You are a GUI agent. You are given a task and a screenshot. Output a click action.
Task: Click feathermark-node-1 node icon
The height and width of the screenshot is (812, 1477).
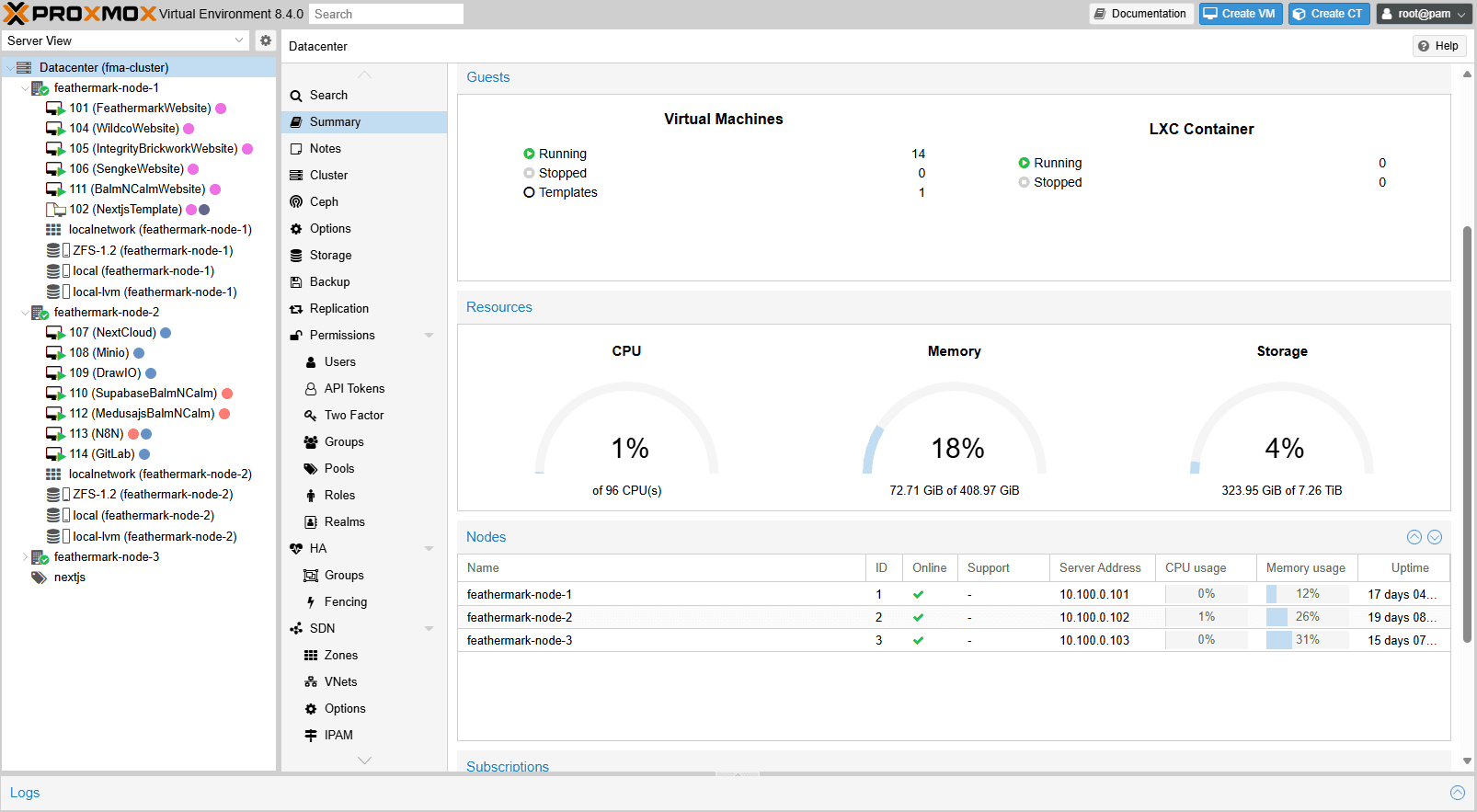pos(40,88)
